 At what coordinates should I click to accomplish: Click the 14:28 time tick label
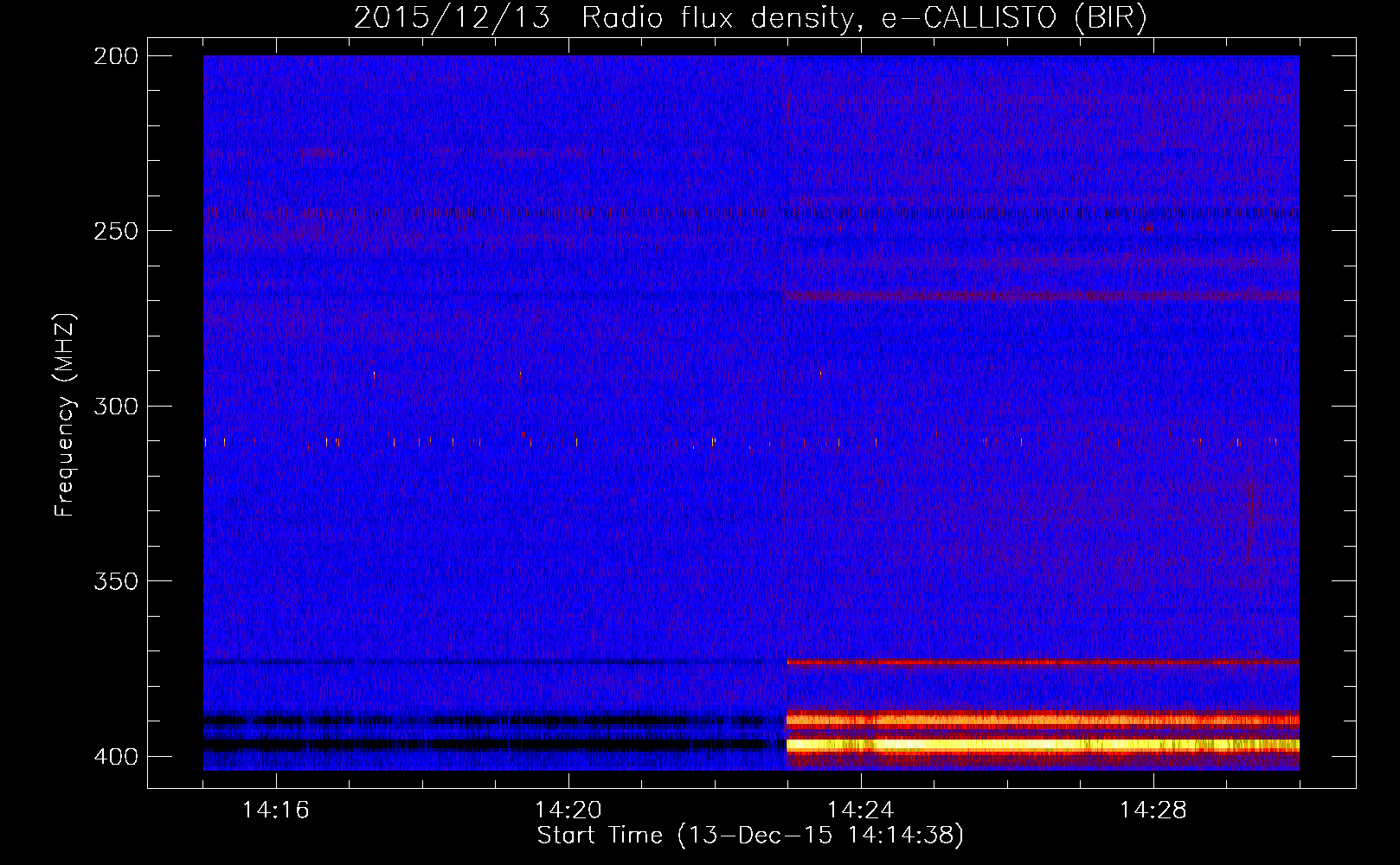[x=1153, y=811]
